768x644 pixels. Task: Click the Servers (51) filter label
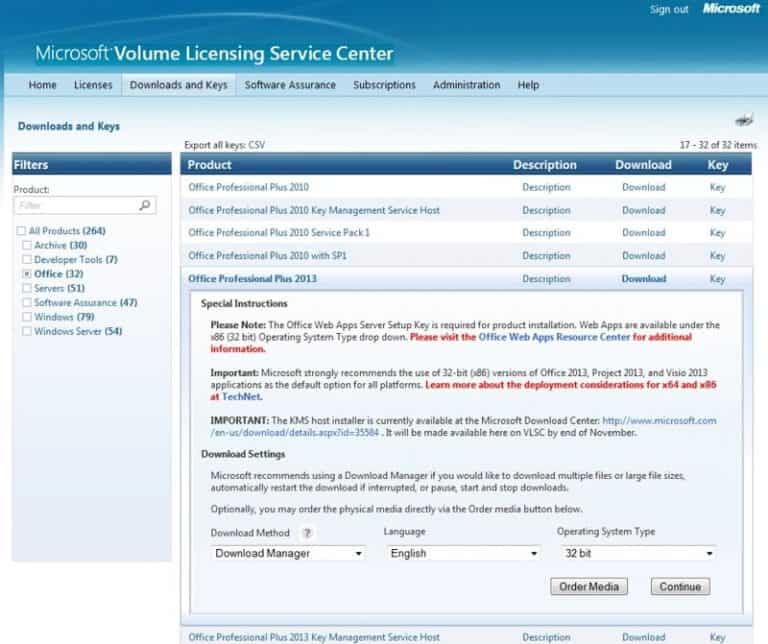pyautogui.click(x=59, y=288)
